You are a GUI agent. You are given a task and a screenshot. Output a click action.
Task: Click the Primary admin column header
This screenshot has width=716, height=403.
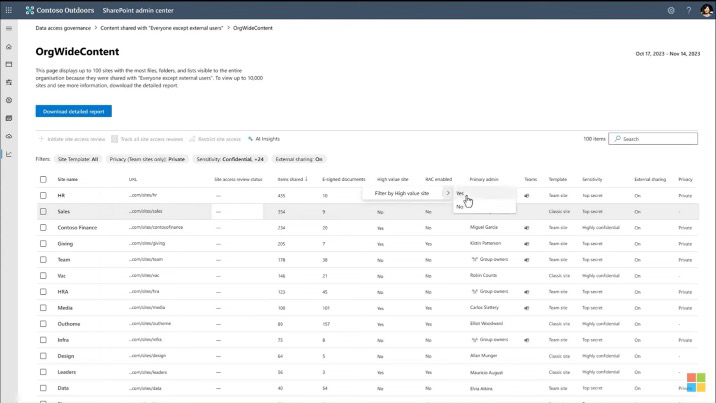(484, 179)
